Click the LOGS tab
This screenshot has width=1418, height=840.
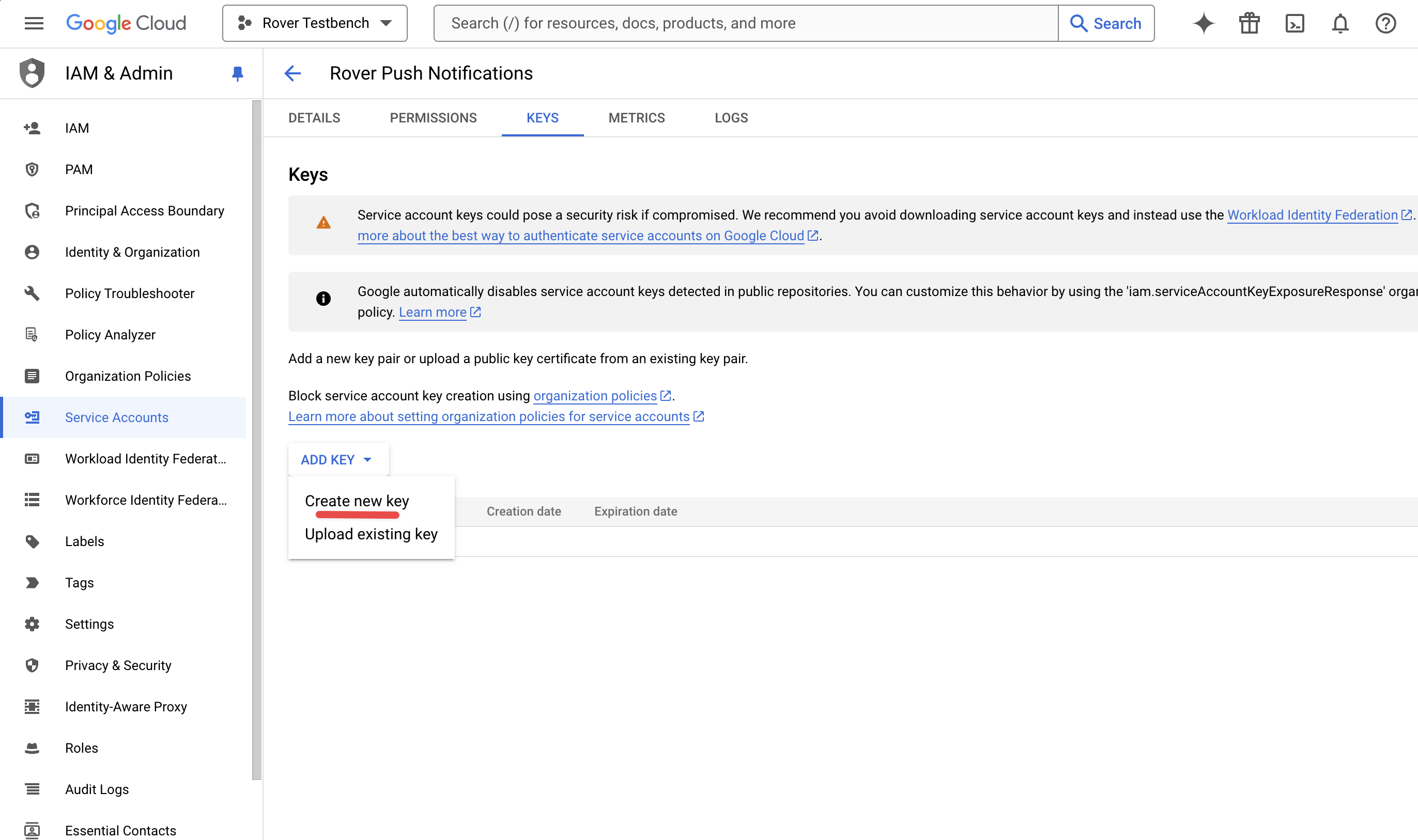coord(731,118)
